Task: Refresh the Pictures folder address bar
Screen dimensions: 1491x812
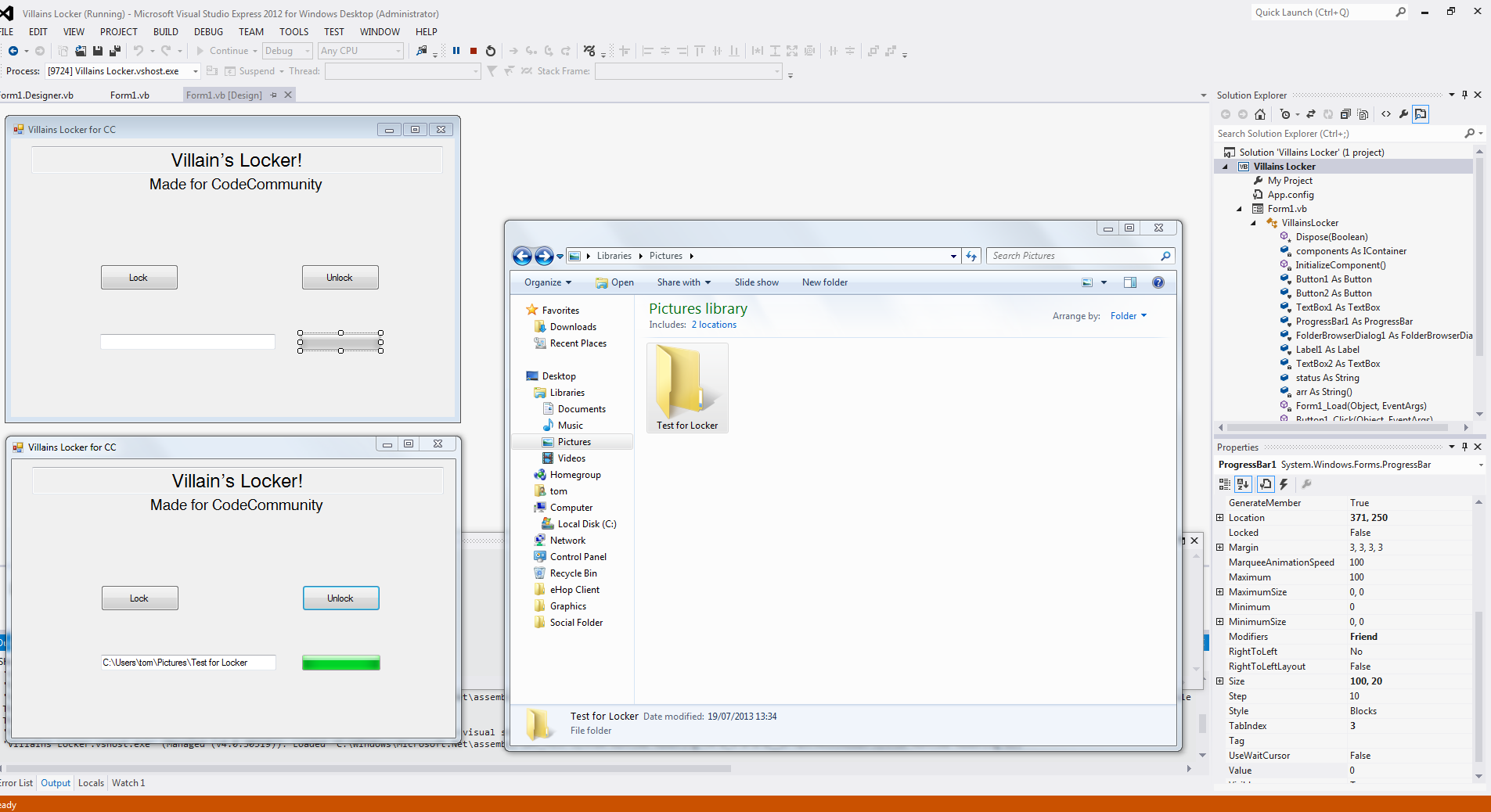Action: (x=971, y=256)
